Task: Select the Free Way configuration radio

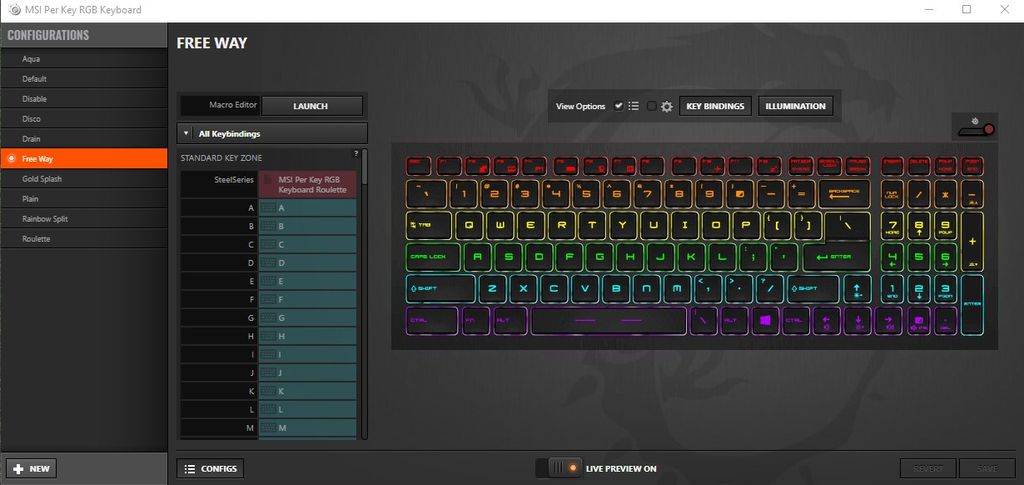Action: pos(11,159)
